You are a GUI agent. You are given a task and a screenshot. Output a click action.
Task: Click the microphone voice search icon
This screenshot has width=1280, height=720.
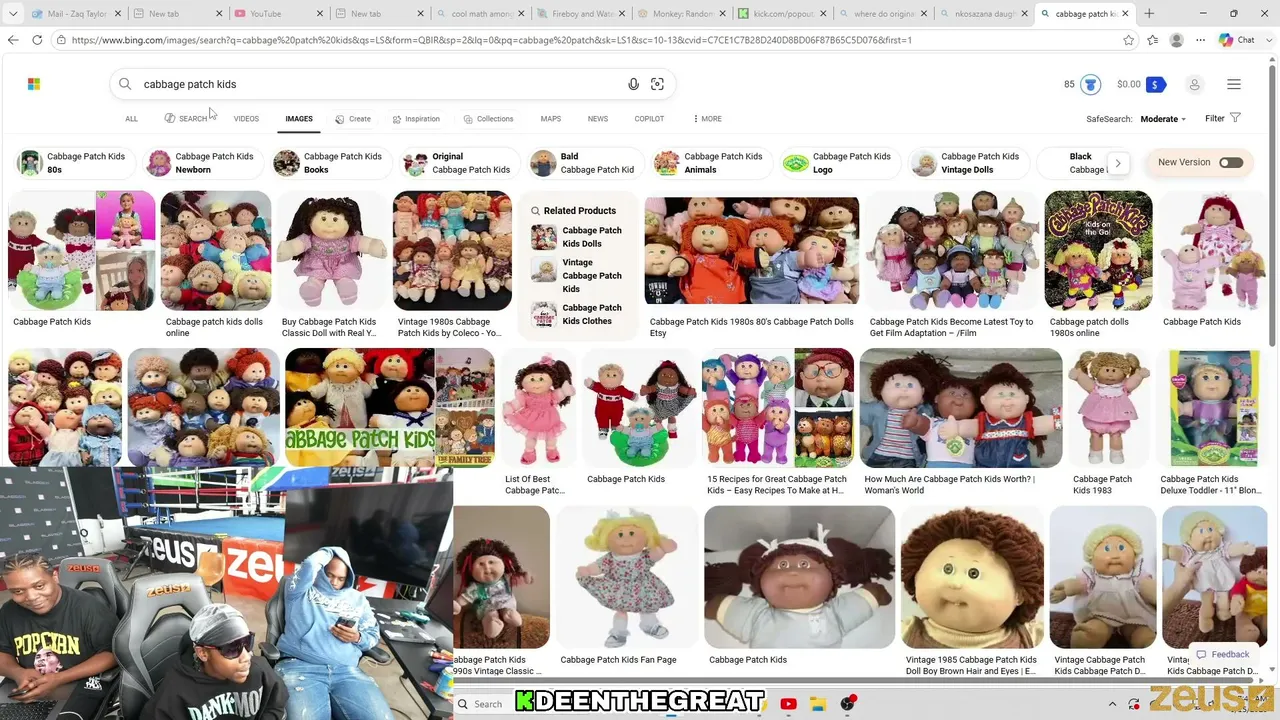coord(633,84)
